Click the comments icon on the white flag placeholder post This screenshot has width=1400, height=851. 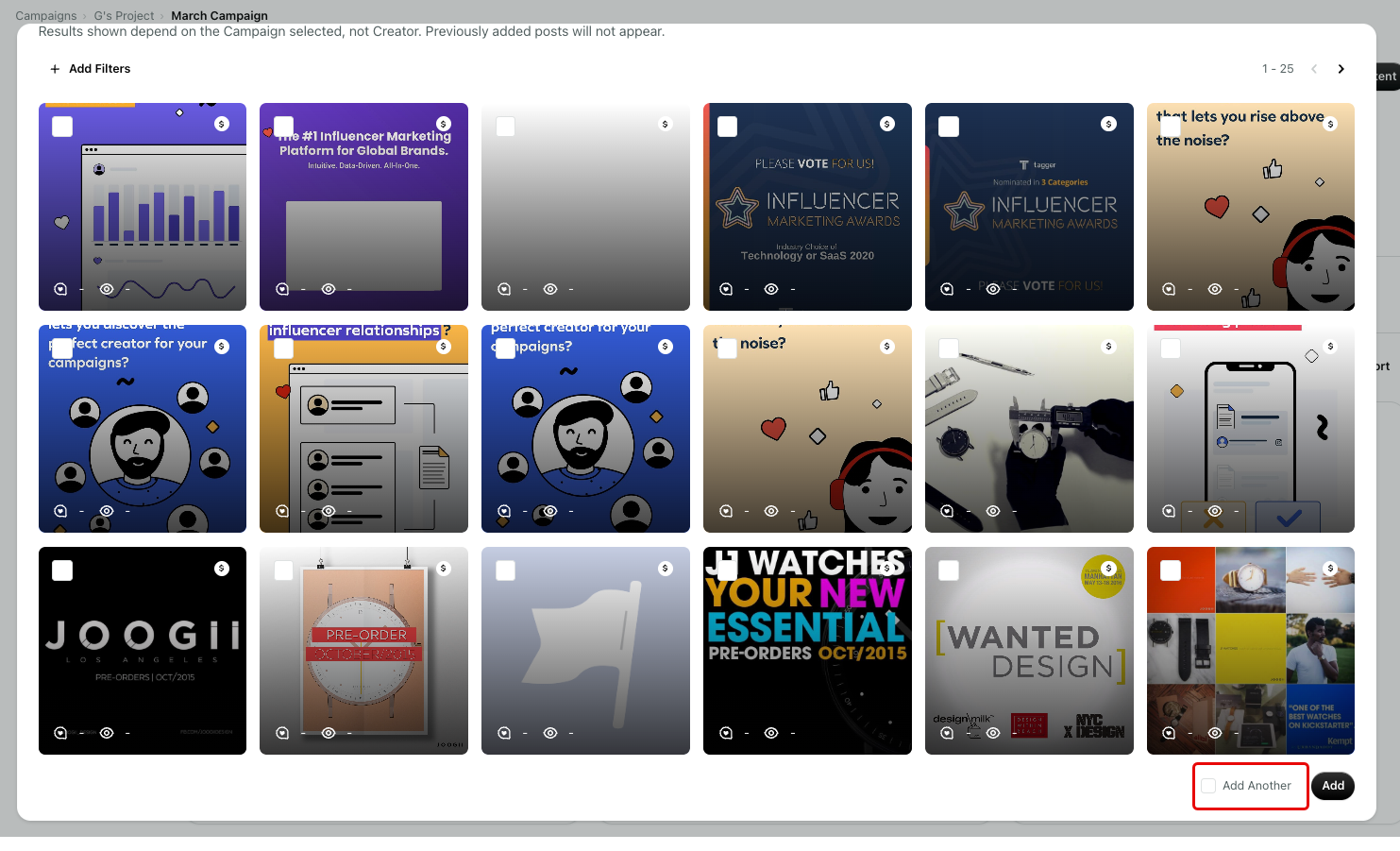(504, 733)
